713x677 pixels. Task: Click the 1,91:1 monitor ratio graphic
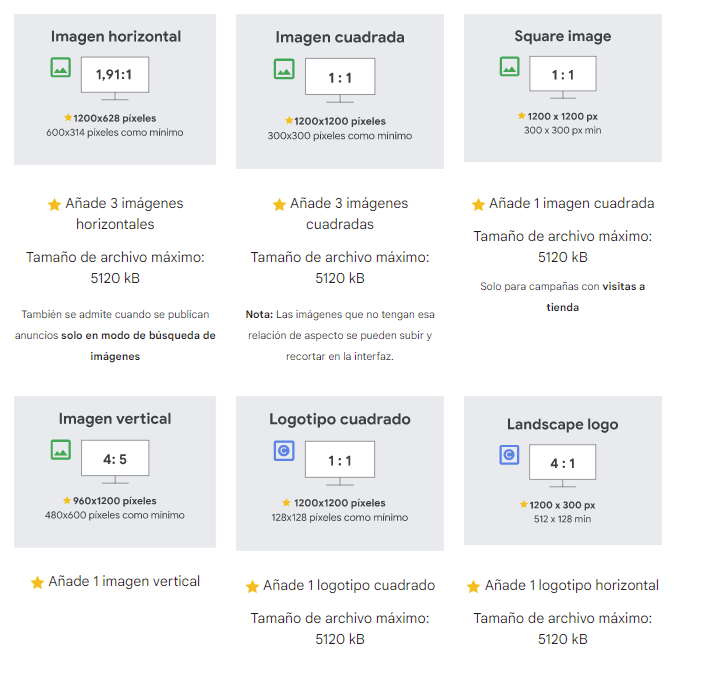(x=115, y=76)
